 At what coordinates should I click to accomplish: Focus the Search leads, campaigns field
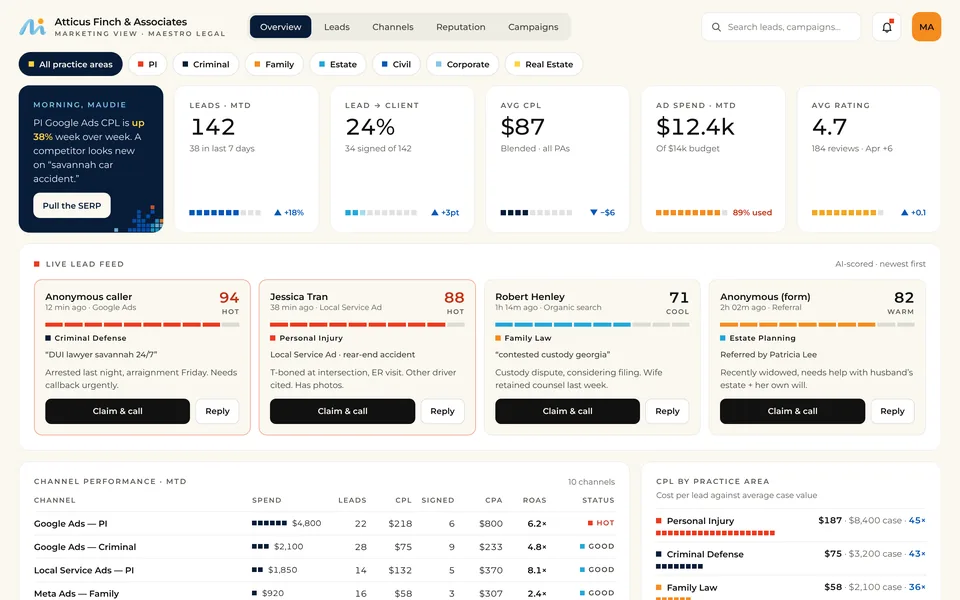click(x=781, y=27)
